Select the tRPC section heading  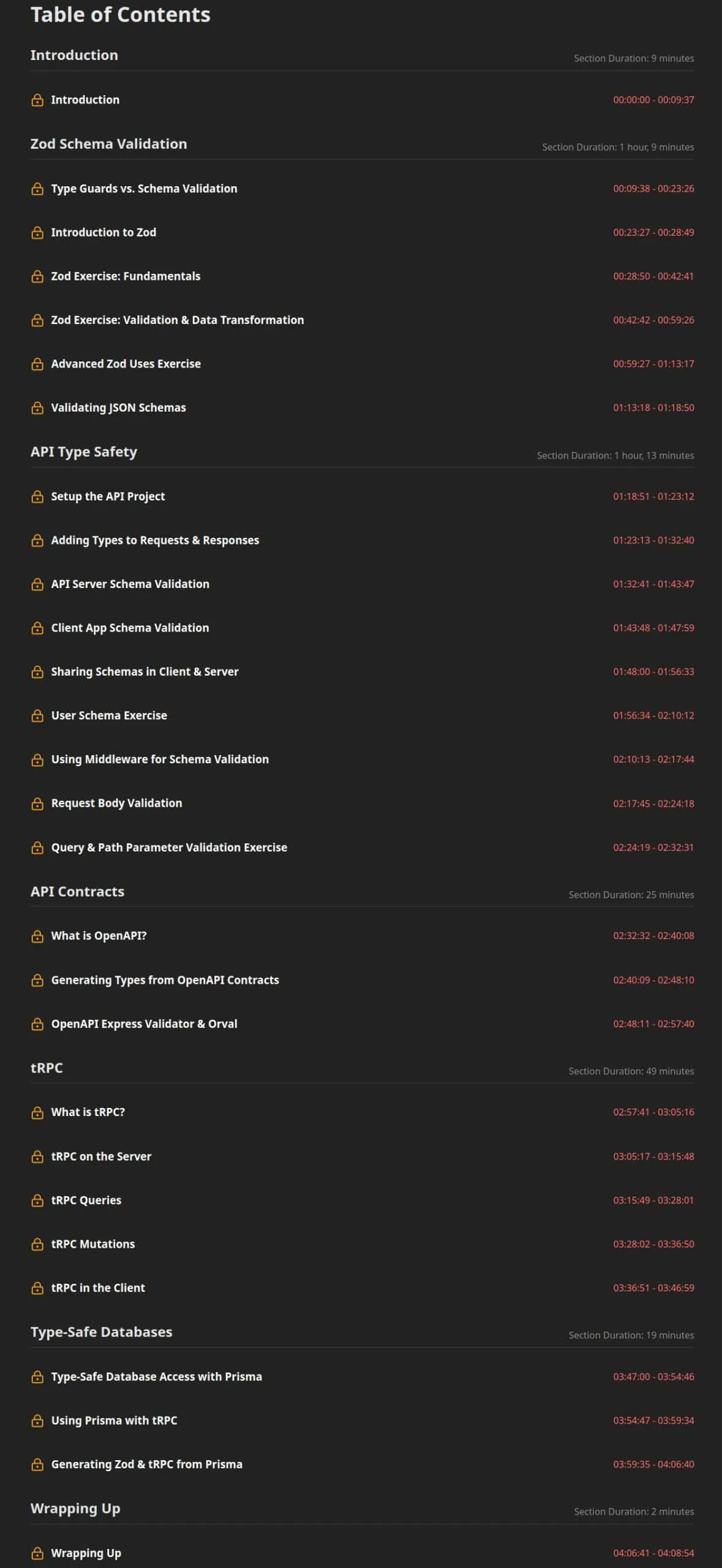(47, 1068)
